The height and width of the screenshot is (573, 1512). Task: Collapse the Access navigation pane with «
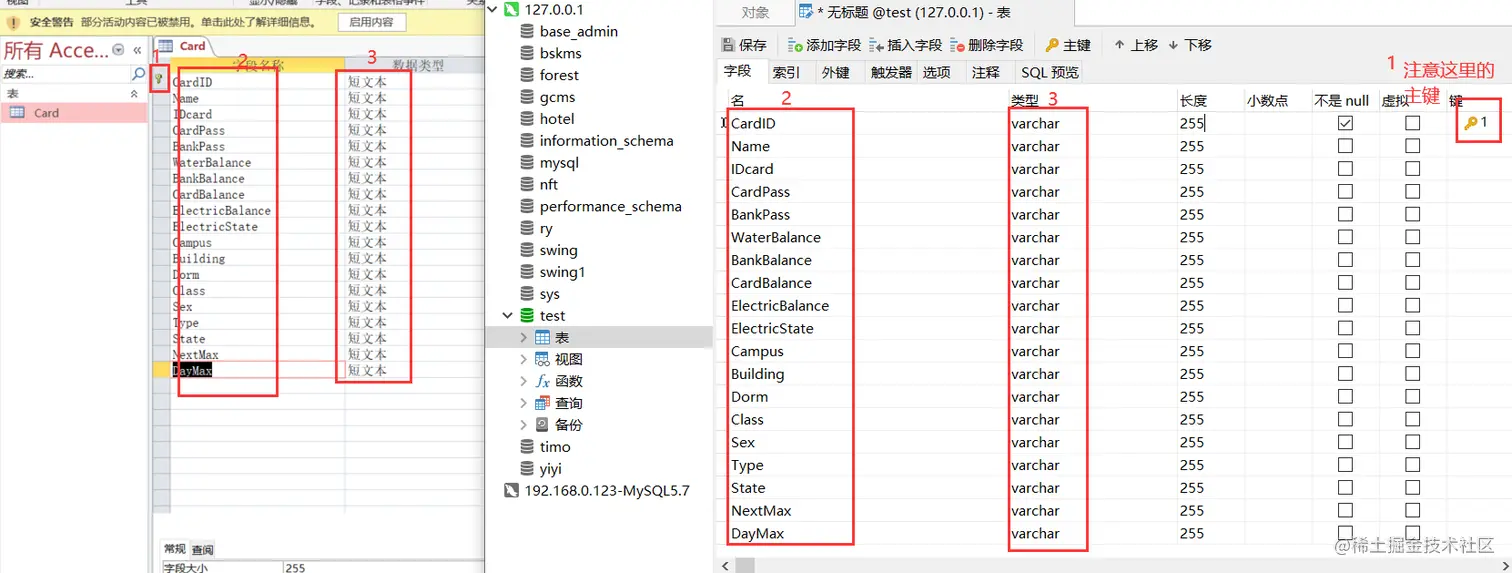[137, 50]
